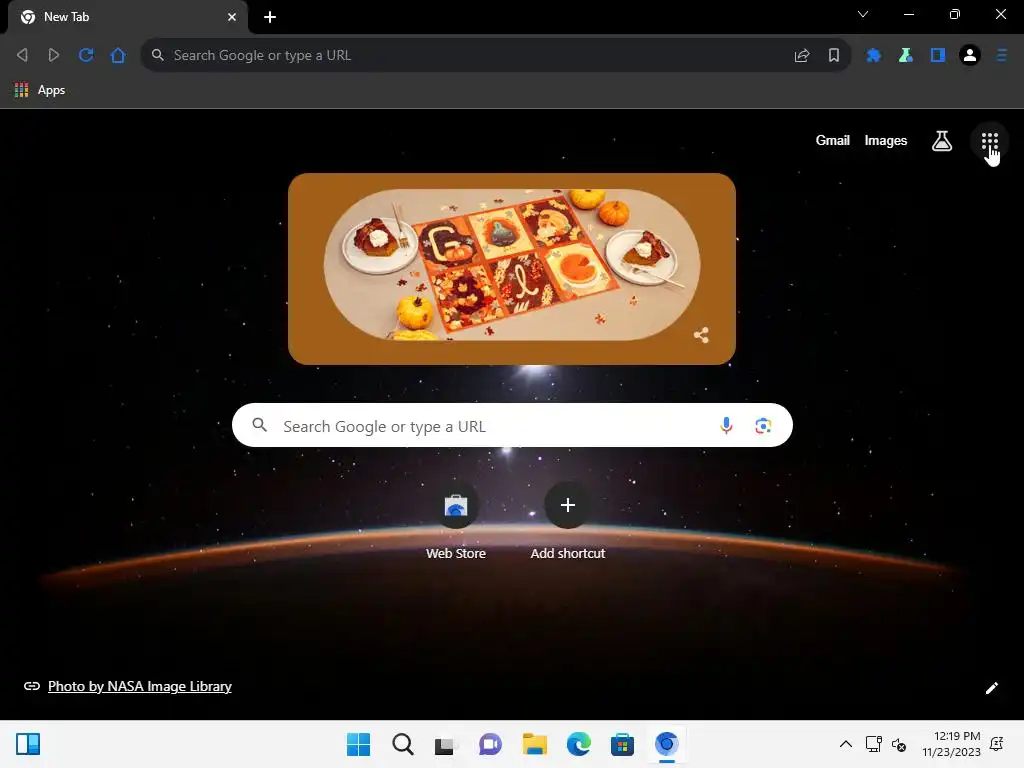Open the Windows Start menu
This screenshot has width=1024, height=768.
click(x=358, y=744)
